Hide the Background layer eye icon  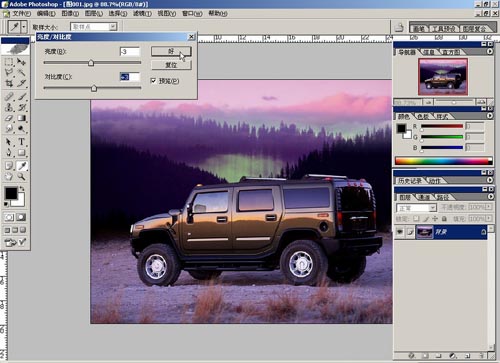[x=400, y=232]
